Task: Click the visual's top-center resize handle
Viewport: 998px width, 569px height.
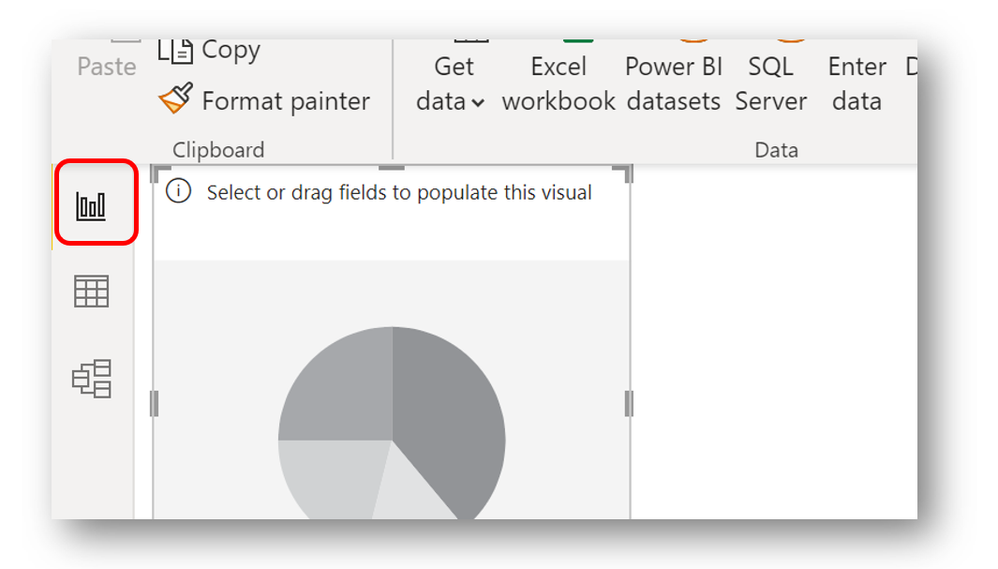Action: click(x=392, y=168)
